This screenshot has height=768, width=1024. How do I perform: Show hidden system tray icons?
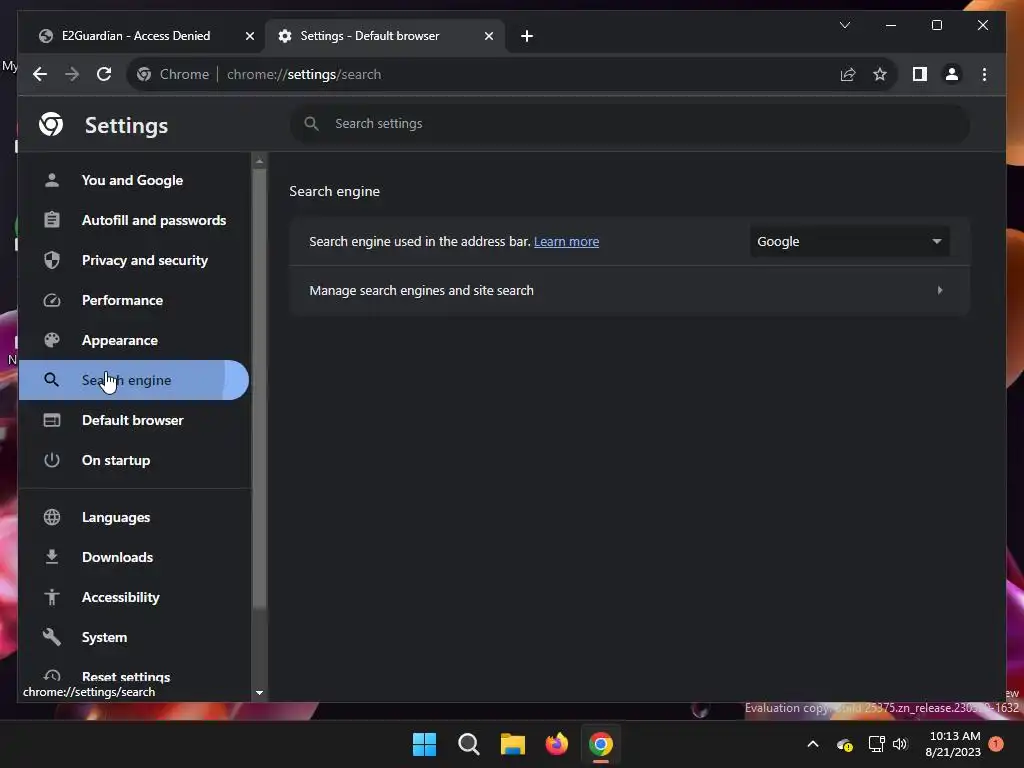813,744
